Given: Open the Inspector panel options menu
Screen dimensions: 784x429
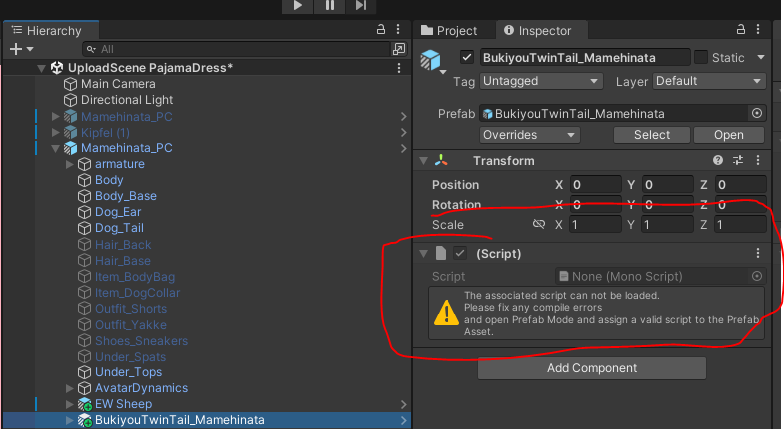Looking at the screenshot, I should 758,30.
